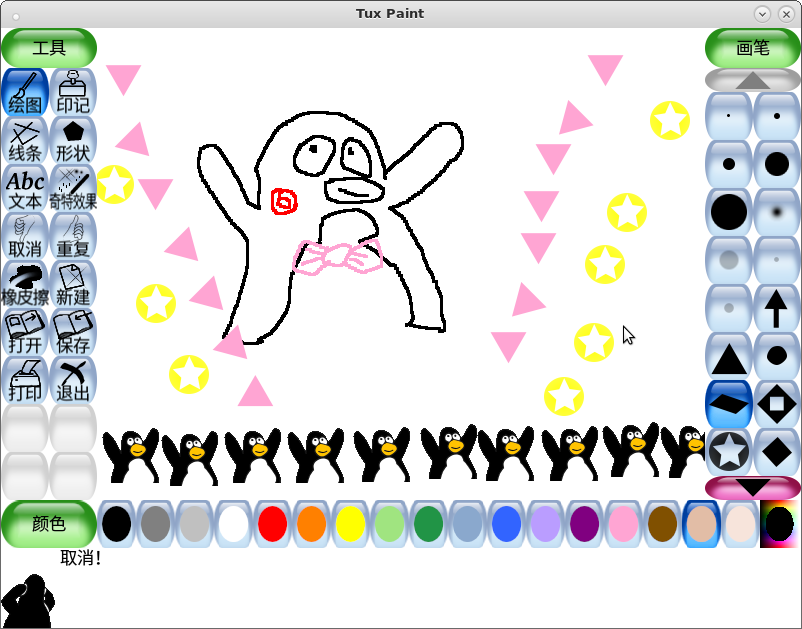Image resolution: width=802 pixels, height=629 pixels.
Task: Open the rainbow custom color picker
Action: tap(779, 524)
